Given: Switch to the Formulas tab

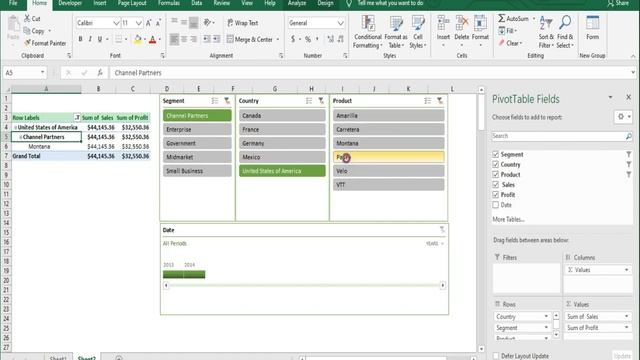Looking at the screenshot, I should (x=169, y=3).
